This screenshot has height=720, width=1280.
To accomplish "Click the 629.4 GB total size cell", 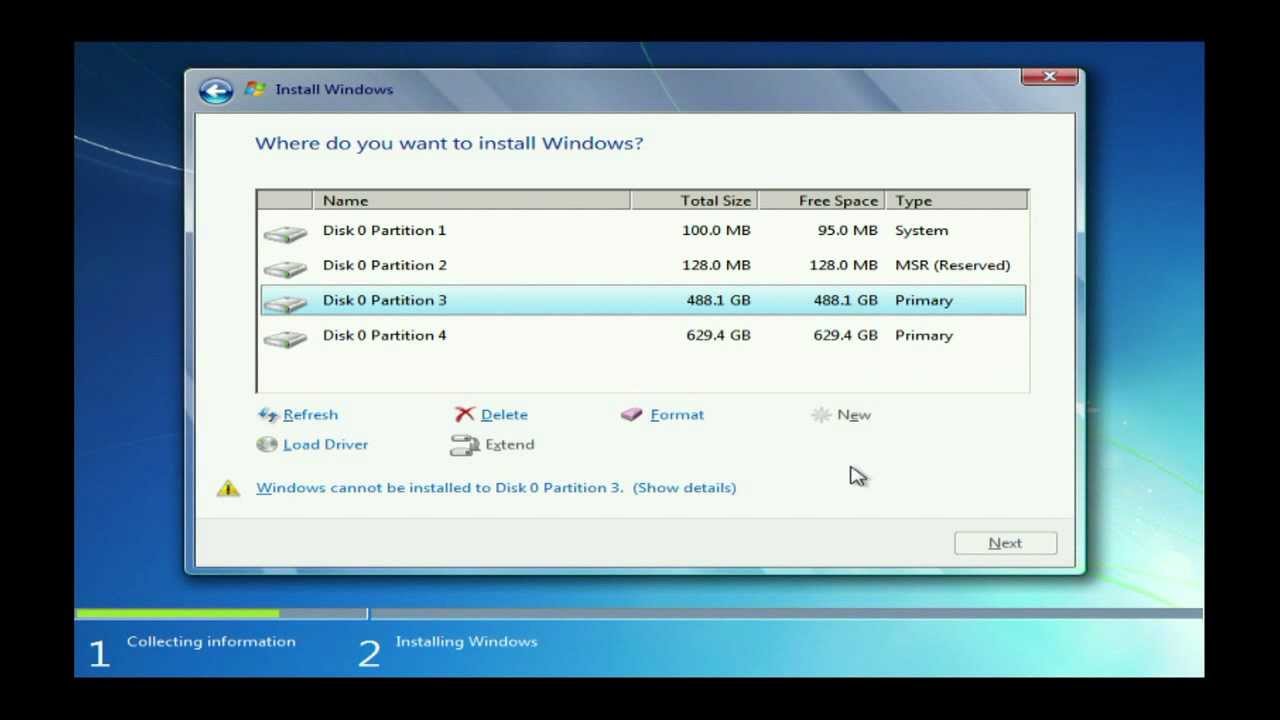I will pos(718,335).
